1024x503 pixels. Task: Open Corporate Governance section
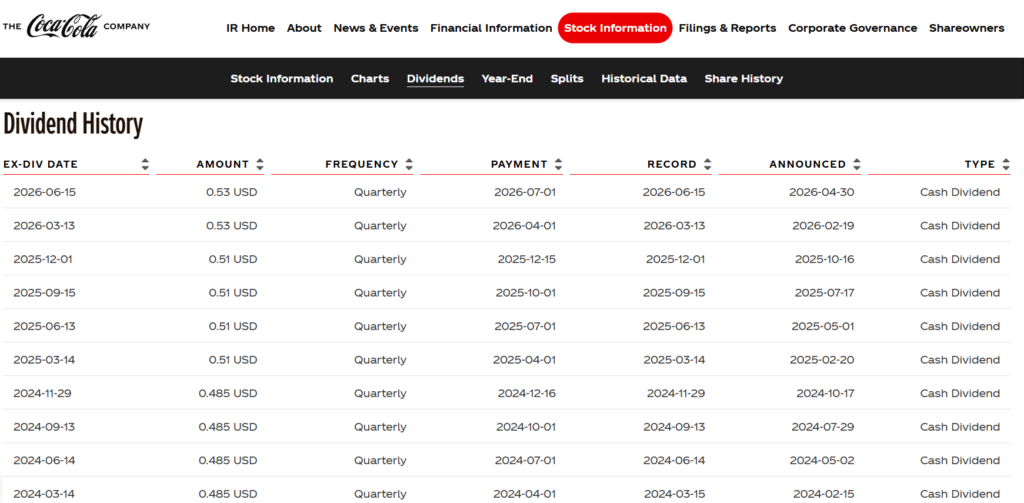pyautogui.click(x=852, y=28)
